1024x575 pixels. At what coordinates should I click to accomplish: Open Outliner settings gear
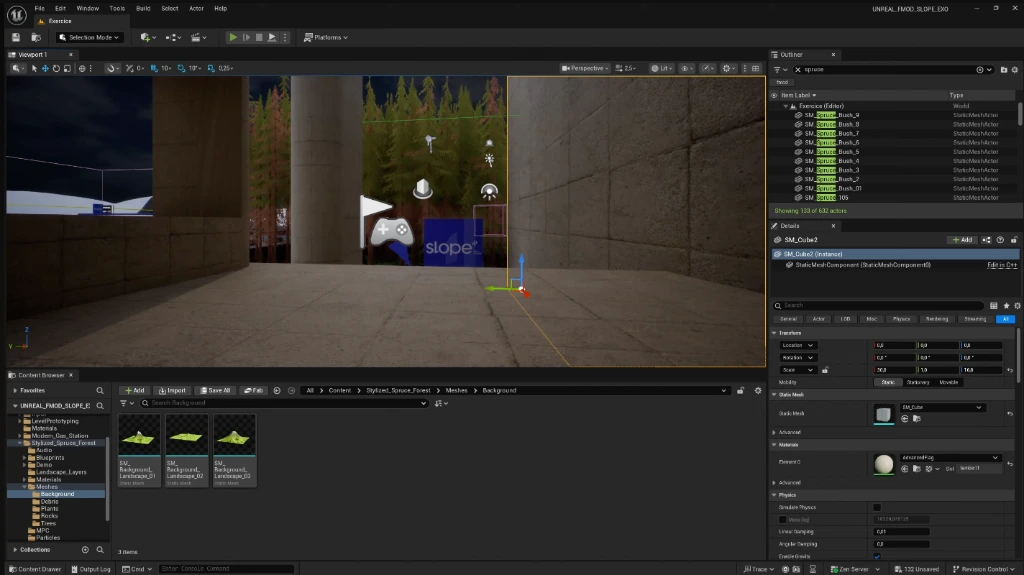tap(1015, 69)
